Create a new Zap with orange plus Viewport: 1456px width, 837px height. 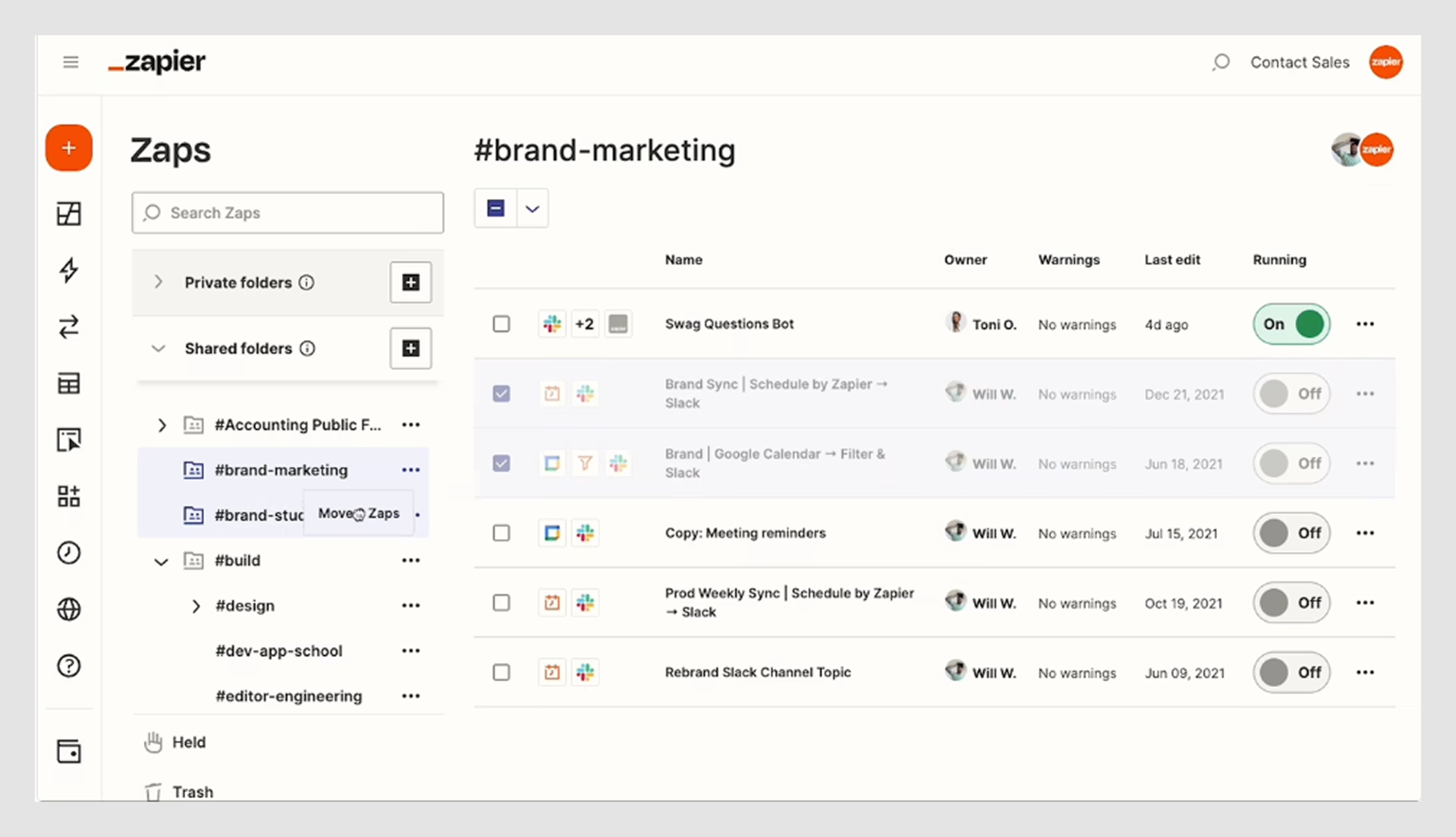[x=69, y=148]
